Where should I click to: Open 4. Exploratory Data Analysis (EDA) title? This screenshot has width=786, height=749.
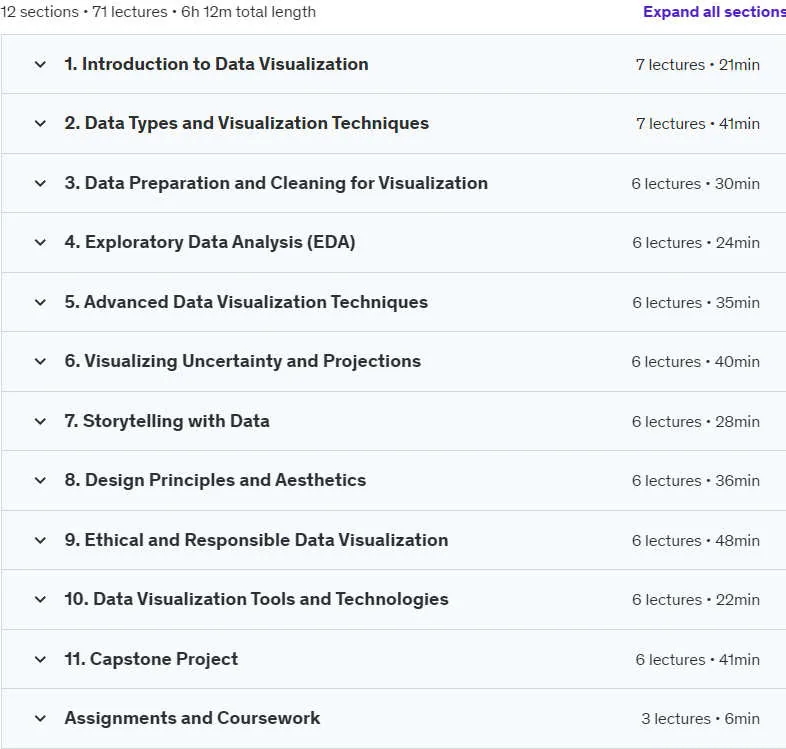210,242
